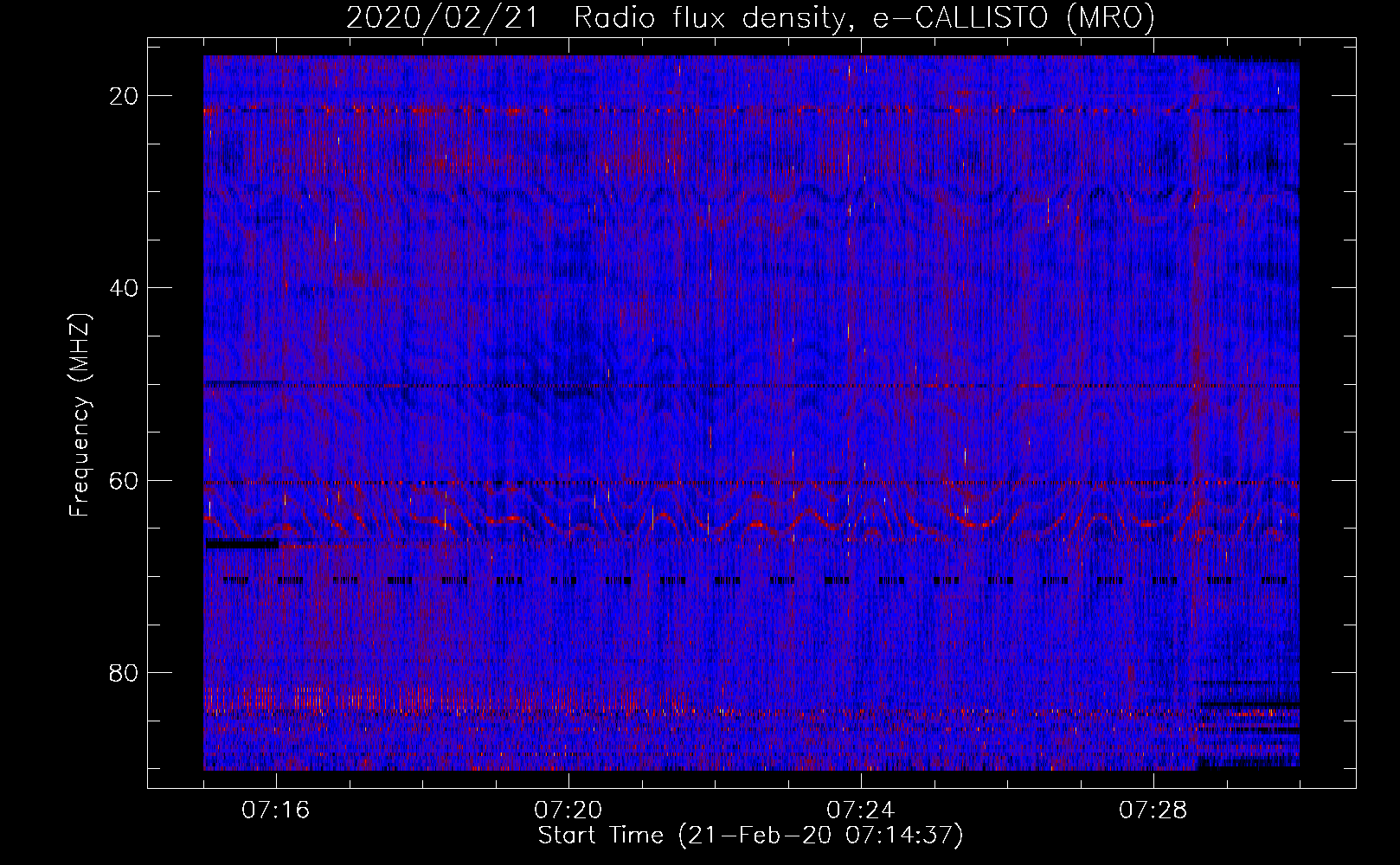The image size is (1400, 865).
Task: Click the frequency tick label 40
Action: coord(125,287)
